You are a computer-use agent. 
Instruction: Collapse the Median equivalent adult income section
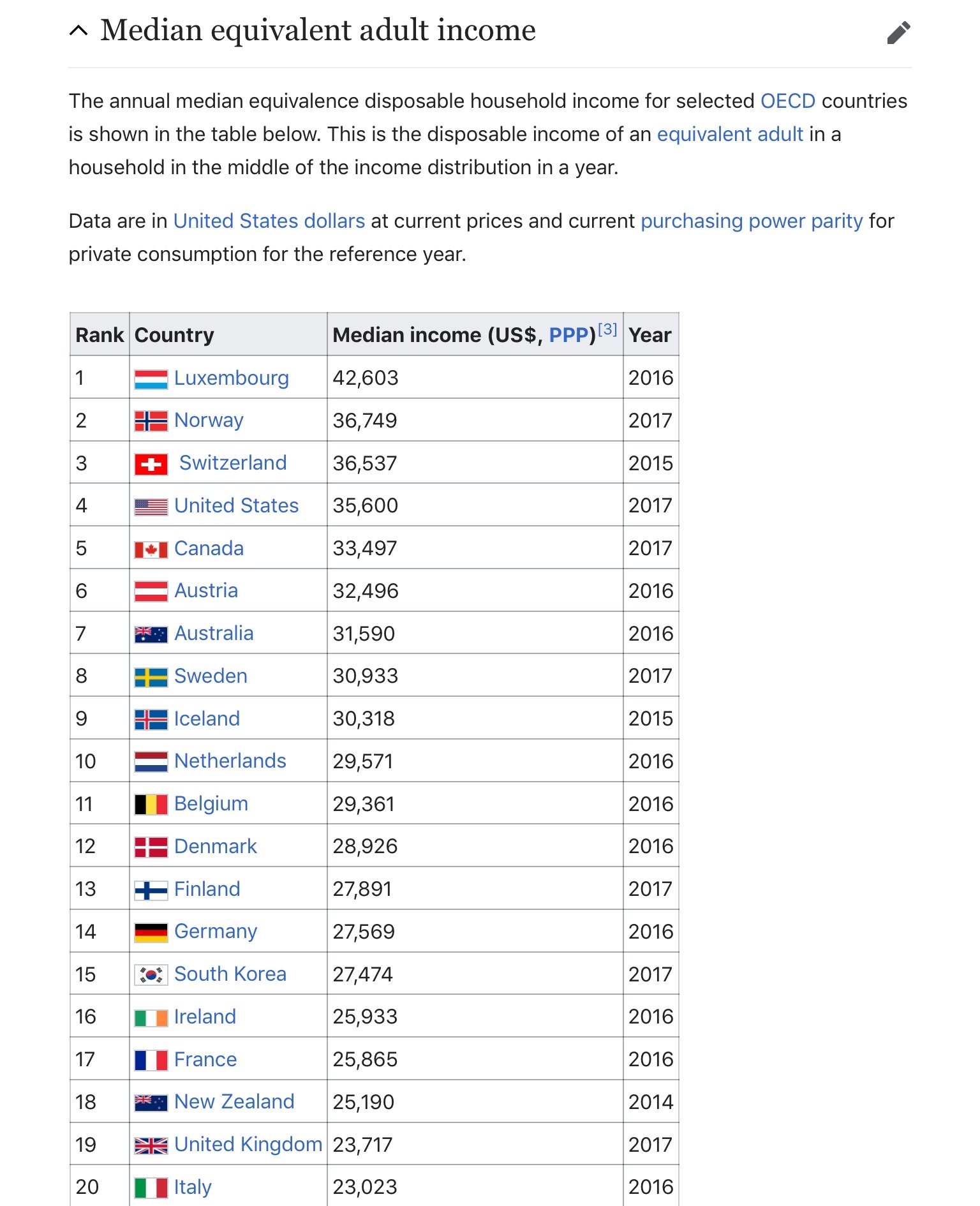[78, 31]
